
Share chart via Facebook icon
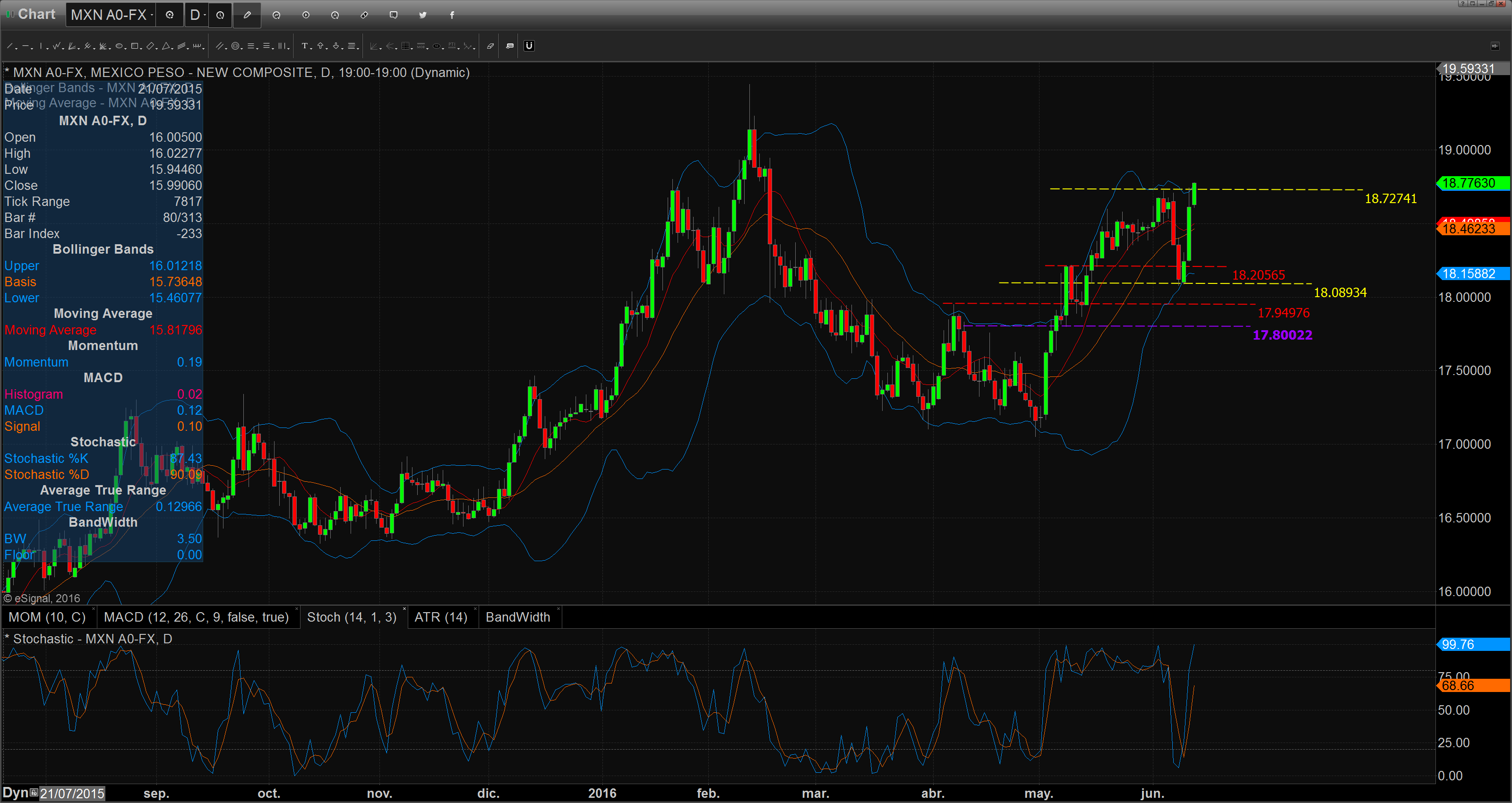452,15
